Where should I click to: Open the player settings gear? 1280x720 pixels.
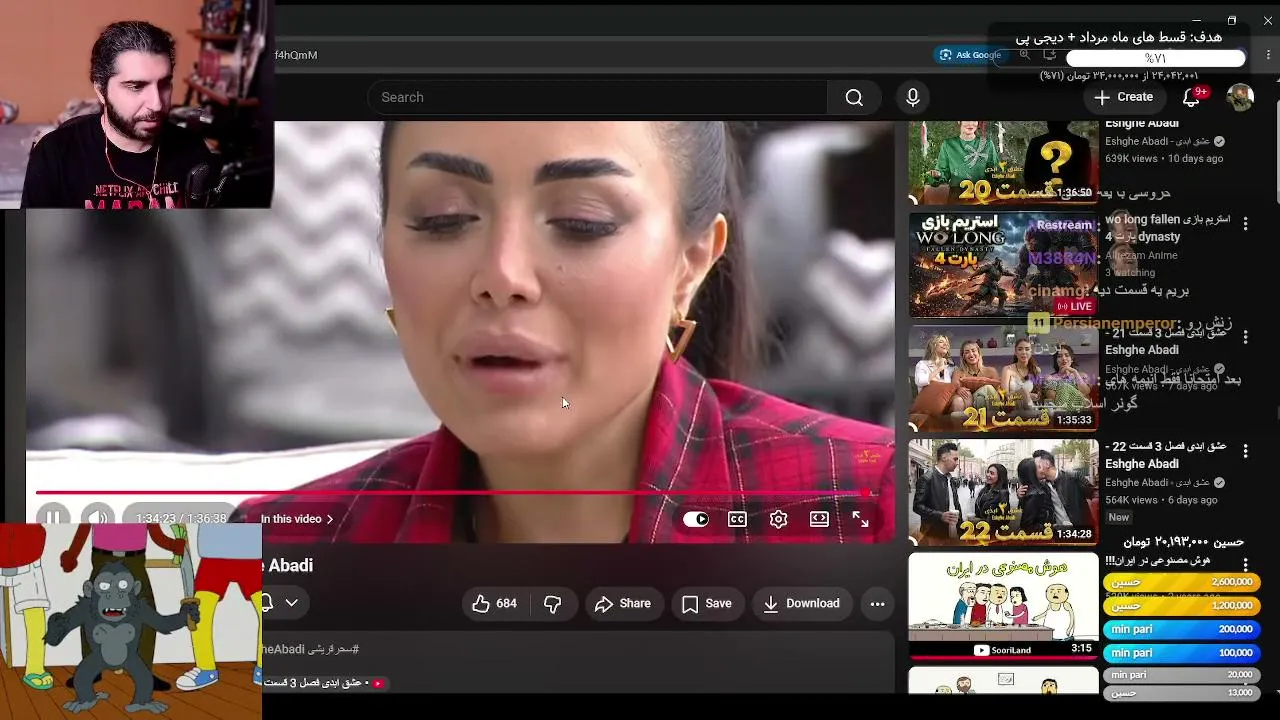[778, 519]
